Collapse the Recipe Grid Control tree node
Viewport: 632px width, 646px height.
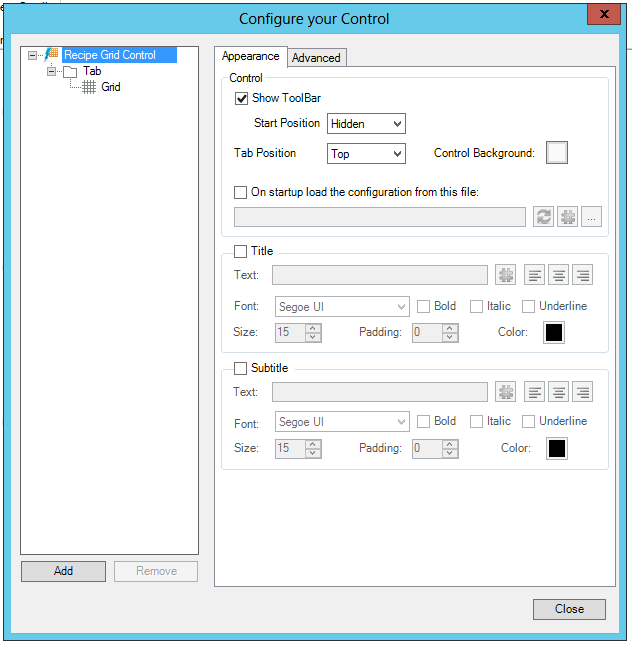pyautogui.click(x=33, y=55)
